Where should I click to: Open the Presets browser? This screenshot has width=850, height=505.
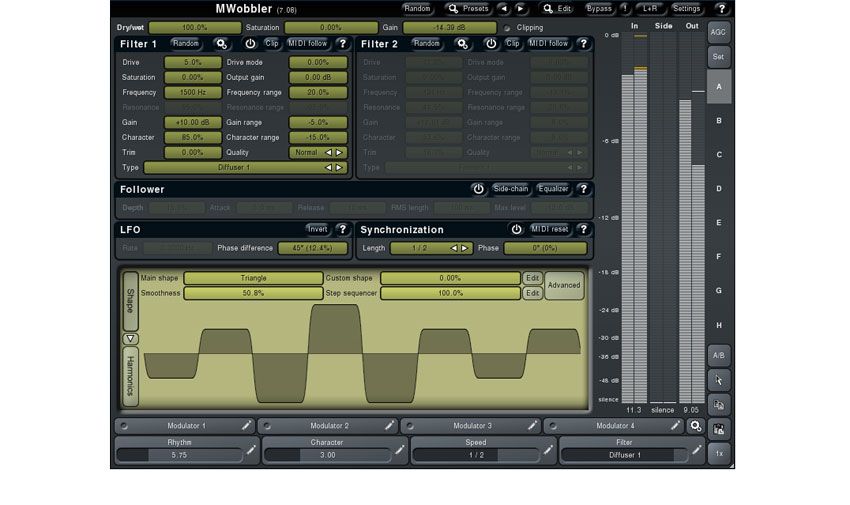click(468, 9)
